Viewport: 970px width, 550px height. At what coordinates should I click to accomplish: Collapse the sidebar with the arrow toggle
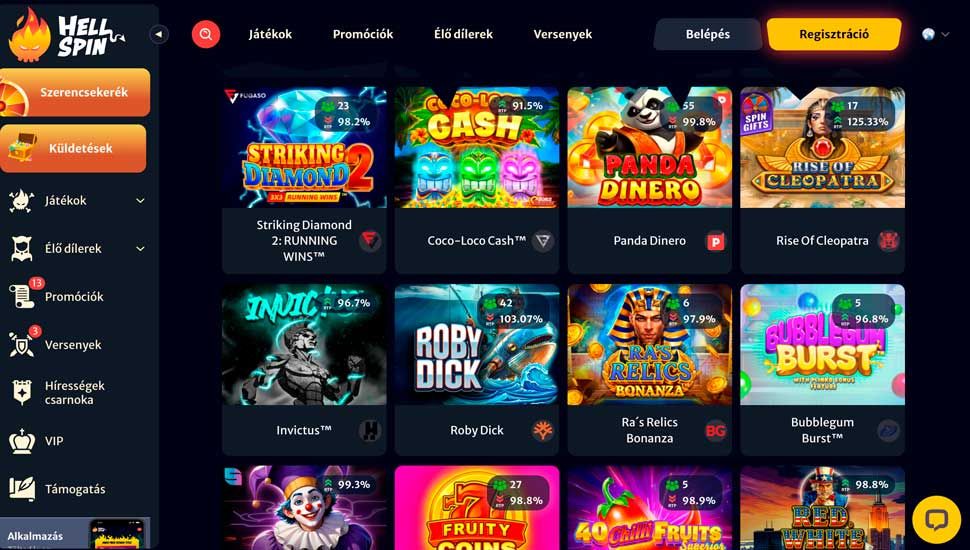click(x=159, y=34)
